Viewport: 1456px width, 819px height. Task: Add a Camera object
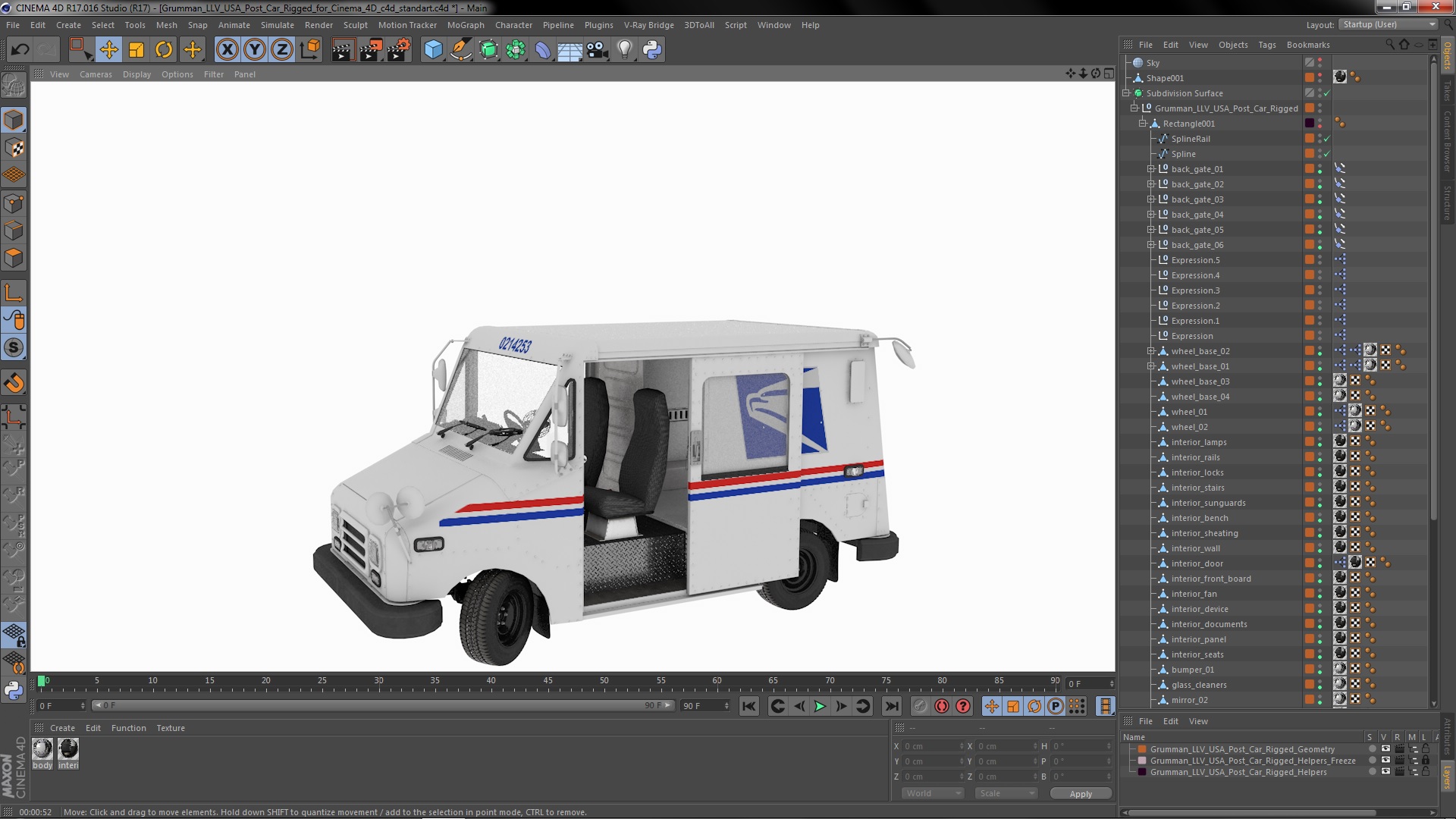coord(598,50)
